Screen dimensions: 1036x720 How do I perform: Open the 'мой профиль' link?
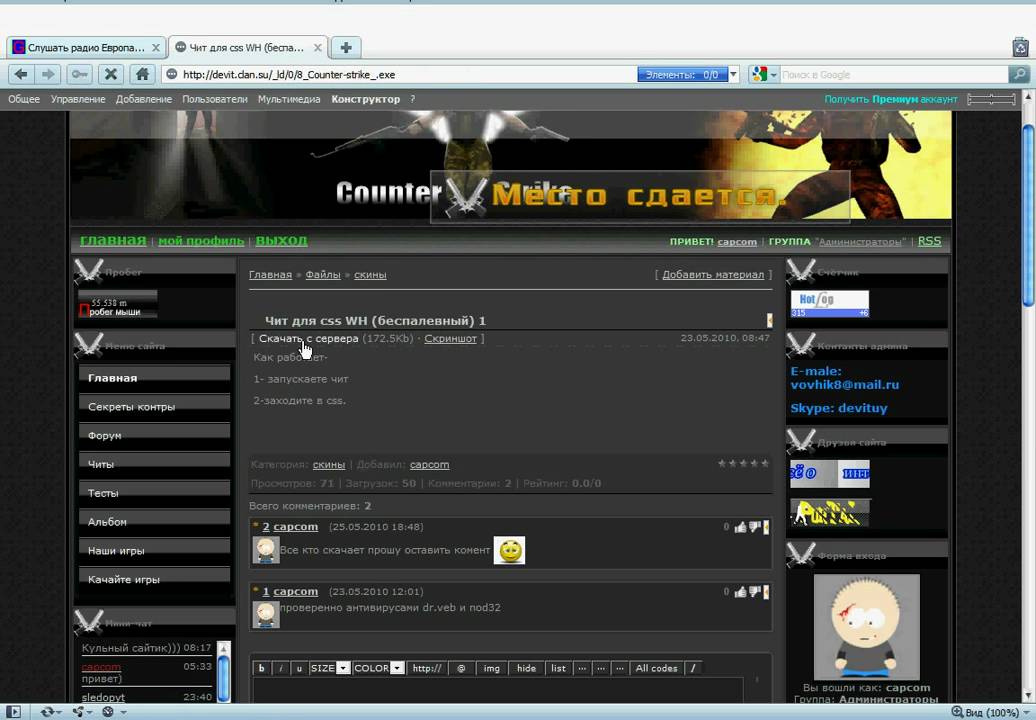click(201, 241)
